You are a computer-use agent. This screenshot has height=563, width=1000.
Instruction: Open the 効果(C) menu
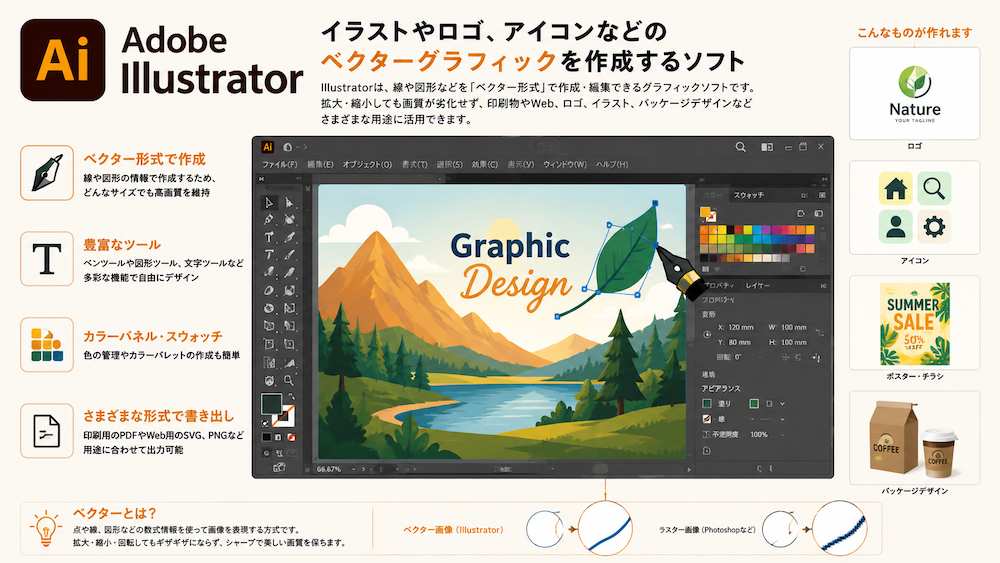(x=485, y=165)
